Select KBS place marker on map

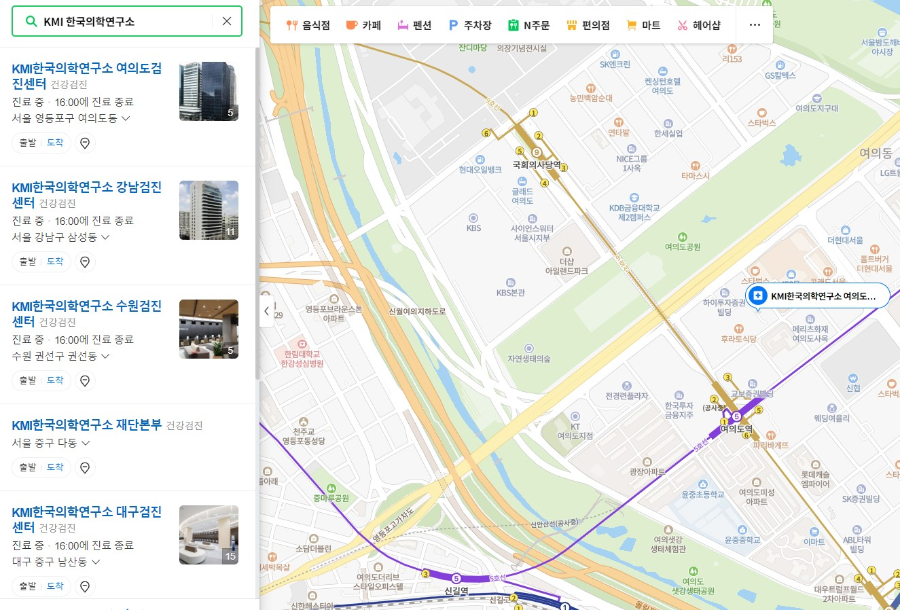coord(474,222)
